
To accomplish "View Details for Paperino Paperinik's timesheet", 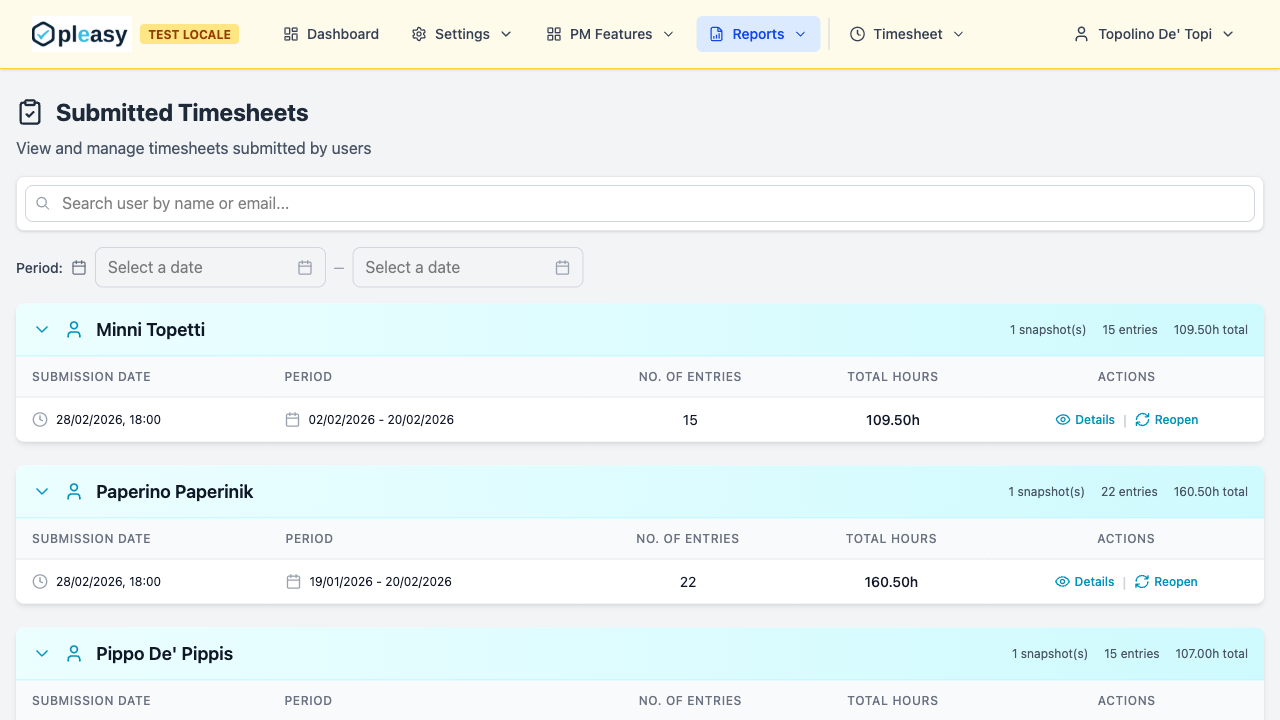I will 1085,582.
